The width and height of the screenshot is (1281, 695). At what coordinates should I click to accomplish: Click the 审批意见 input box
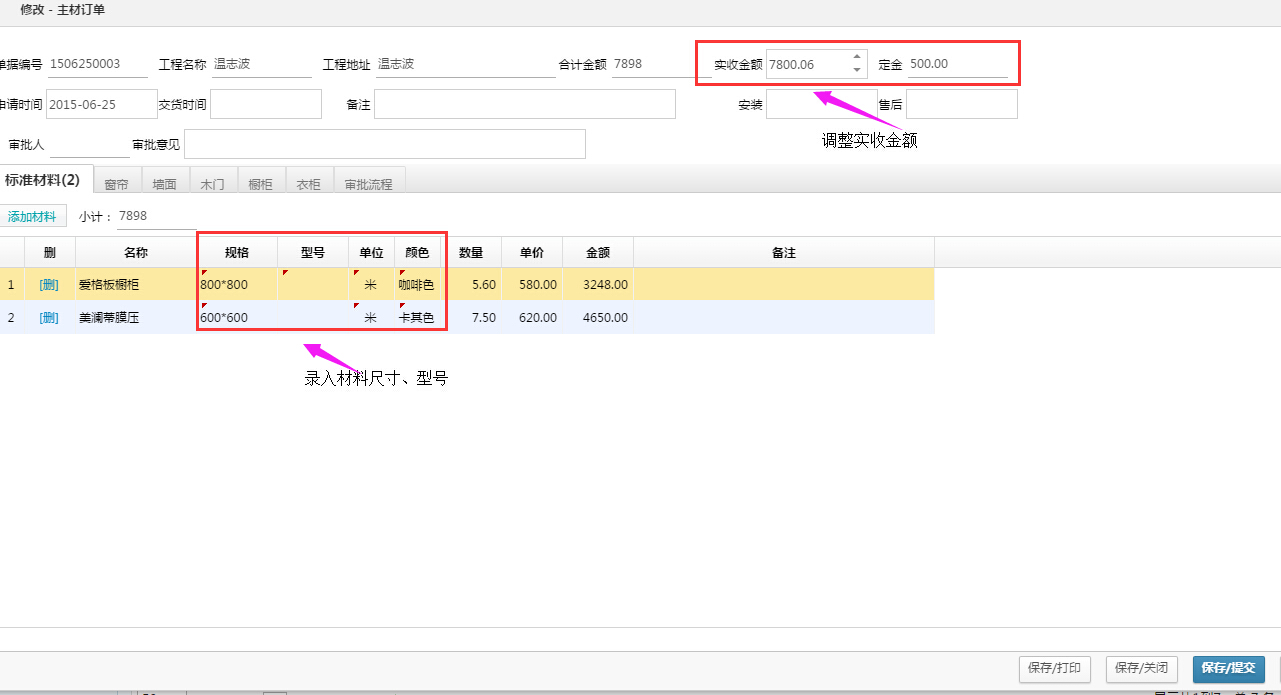pyautogui.click(x=385, y=144)
